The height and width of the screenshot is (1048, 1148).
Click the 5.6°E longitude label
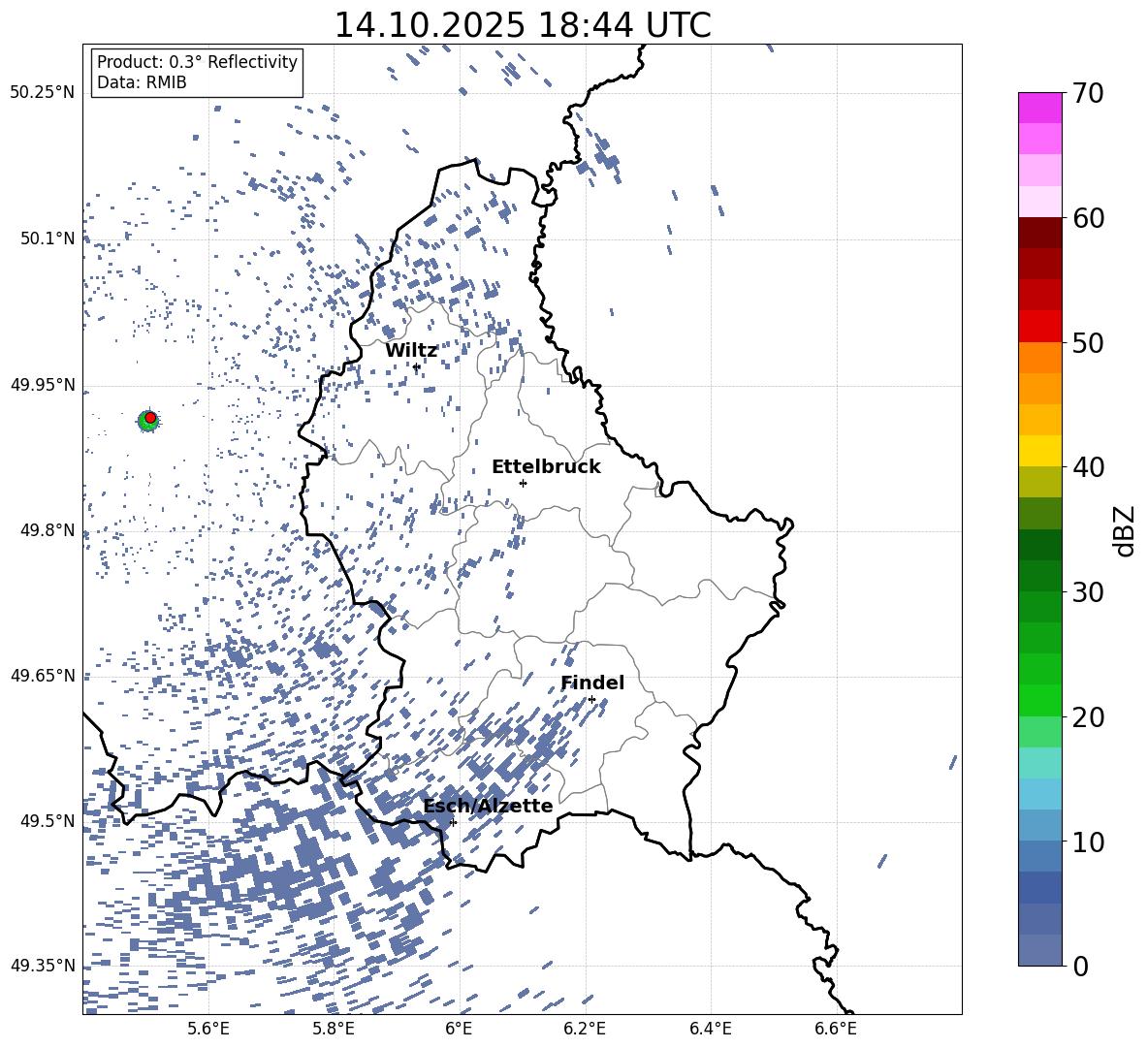click(x=208, y=1029)
